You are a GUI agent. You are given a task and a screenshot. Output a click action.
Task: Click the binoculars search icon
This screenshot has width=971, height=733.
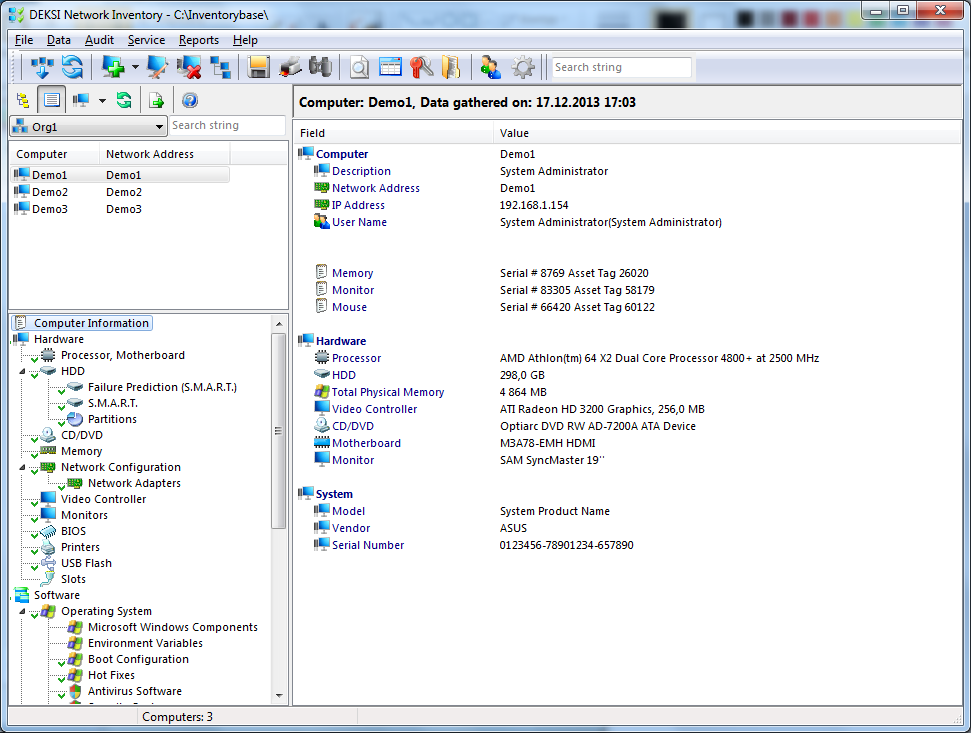click(x=321, y=67)
